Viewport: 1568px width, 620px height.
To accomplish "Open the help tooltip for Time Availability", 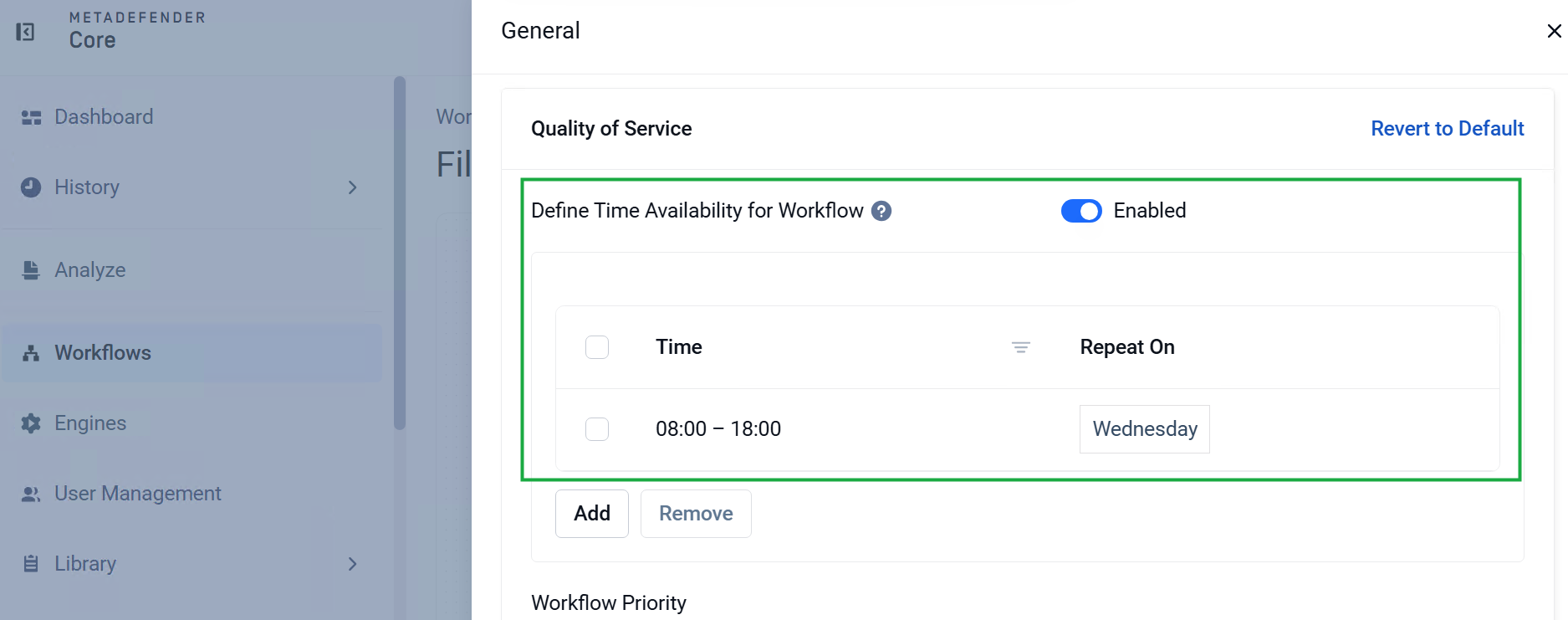I will tap(881, 211).
